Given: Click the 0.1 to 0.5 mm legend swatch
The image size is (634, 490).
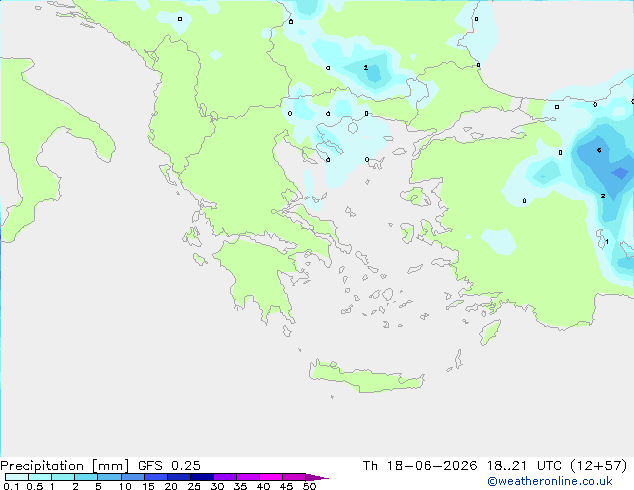Looking at the screenshot, I should [17, 477].
